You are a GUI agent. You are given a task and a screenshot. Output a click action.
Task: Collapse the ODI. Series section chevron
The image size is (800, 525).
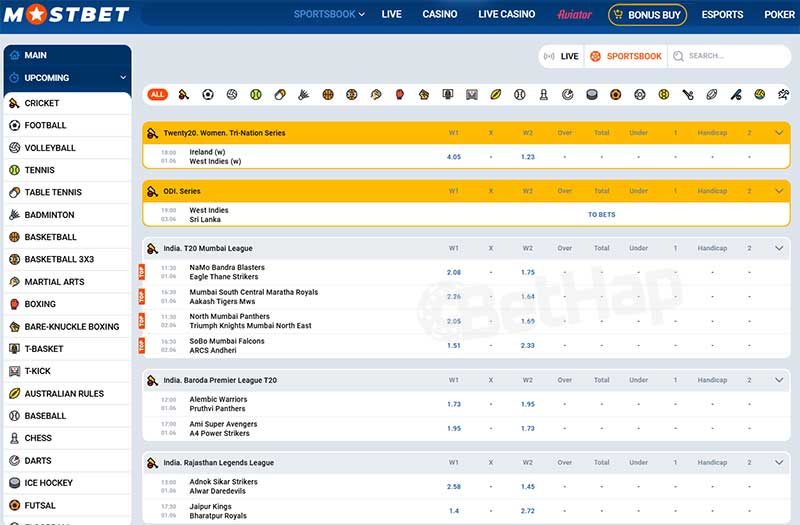pos(779,191)
